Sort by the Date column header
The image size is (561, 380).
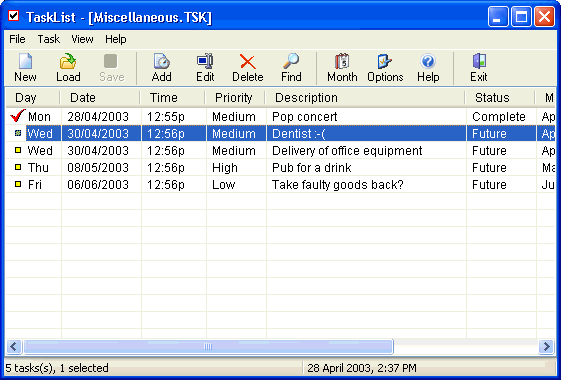tap(100, 98)
